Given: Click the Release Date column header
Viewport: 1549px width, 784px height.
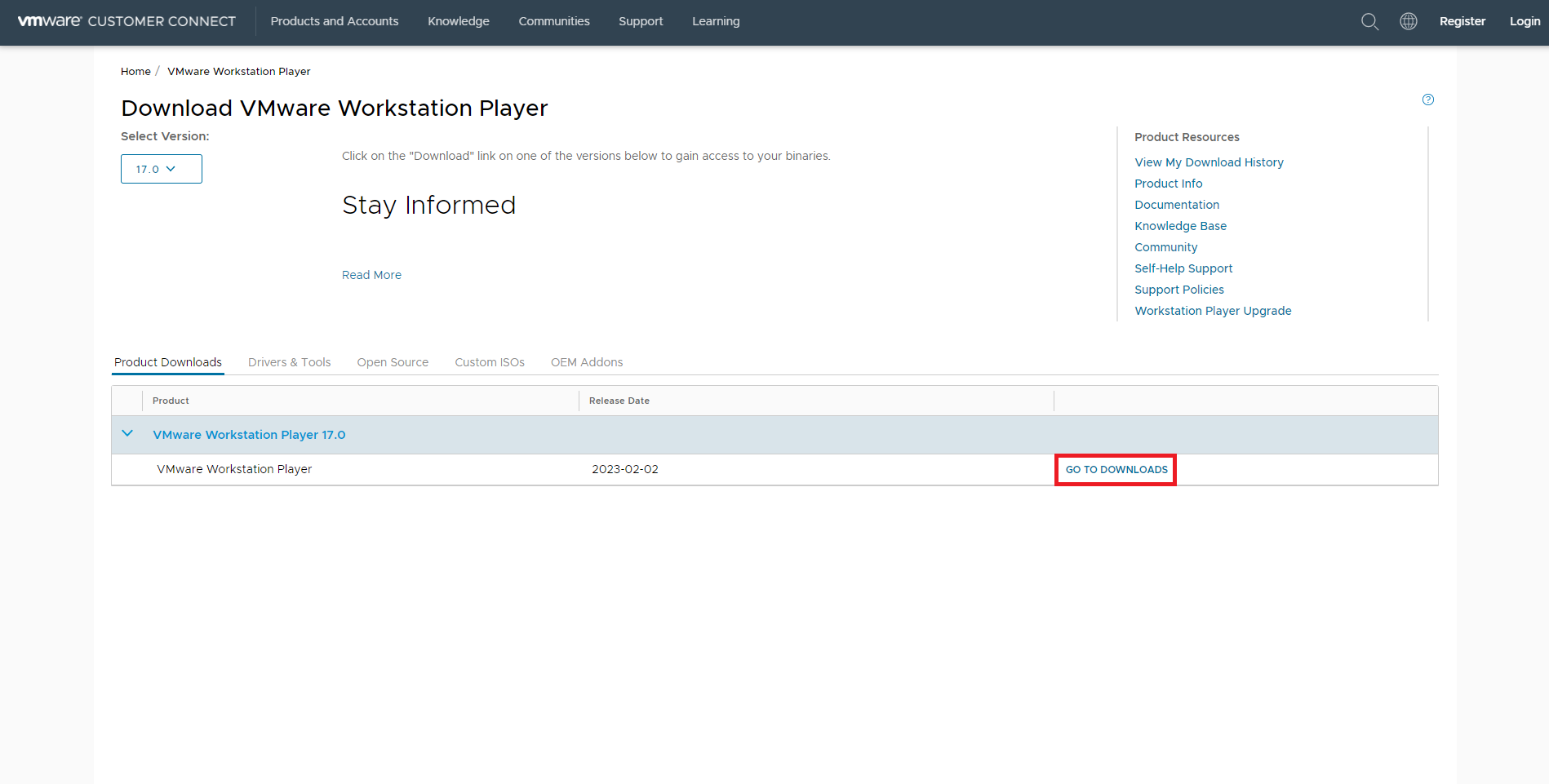Looking at the screenshot, I should point(619,401).
